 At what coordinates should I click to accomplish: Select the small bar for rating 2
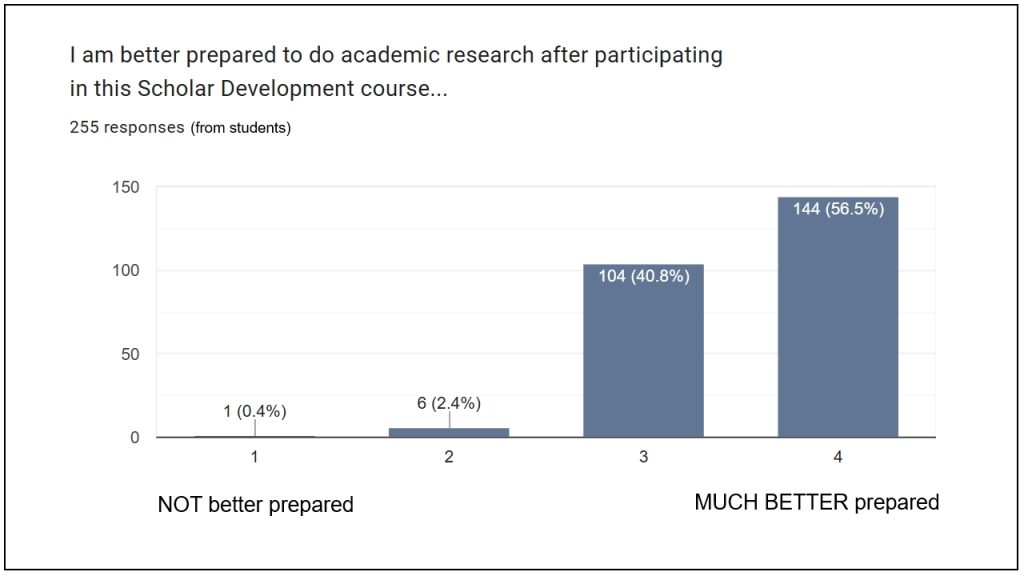[x=449, y=432]
